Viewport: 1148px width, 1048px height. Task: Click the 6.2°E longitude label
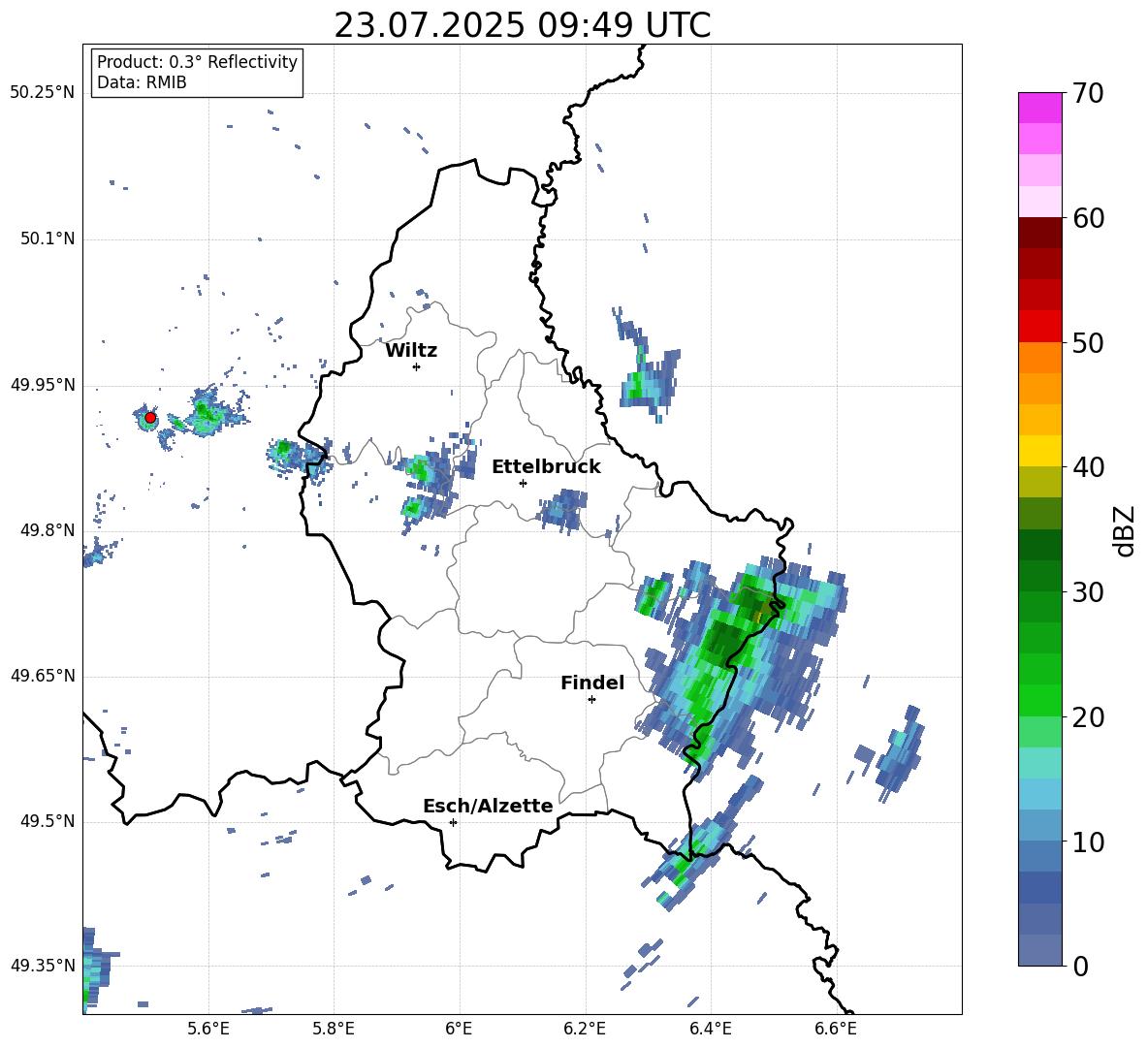[x=585, y=1029]
